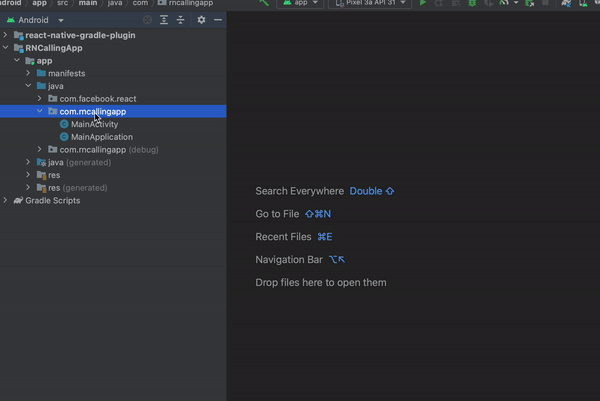The image size is (600, 401).
Task: Select com.facebook.react package
Action: coord(98,99)
